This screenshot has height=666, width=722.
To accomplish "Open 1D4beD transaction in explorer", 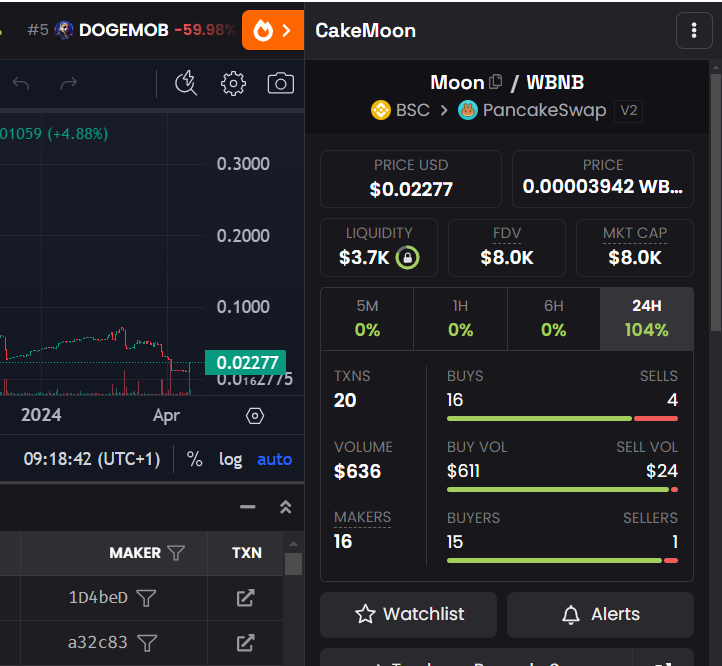I will point(245,598).
